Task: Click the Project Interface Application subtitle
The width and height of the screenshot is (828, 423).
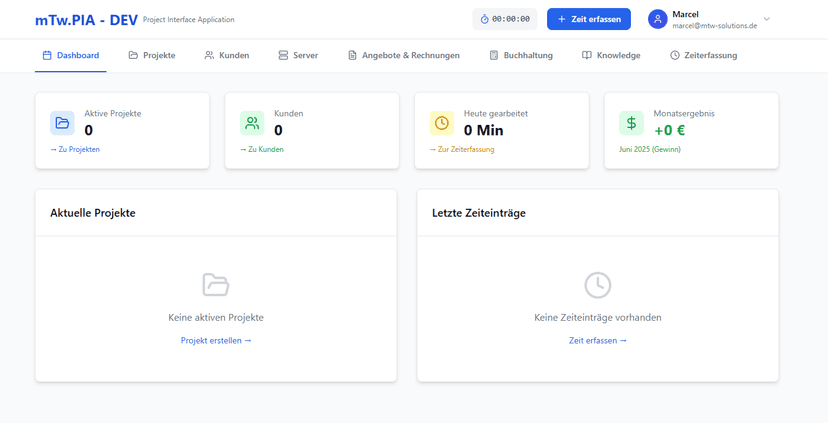Action: point(189,20)
